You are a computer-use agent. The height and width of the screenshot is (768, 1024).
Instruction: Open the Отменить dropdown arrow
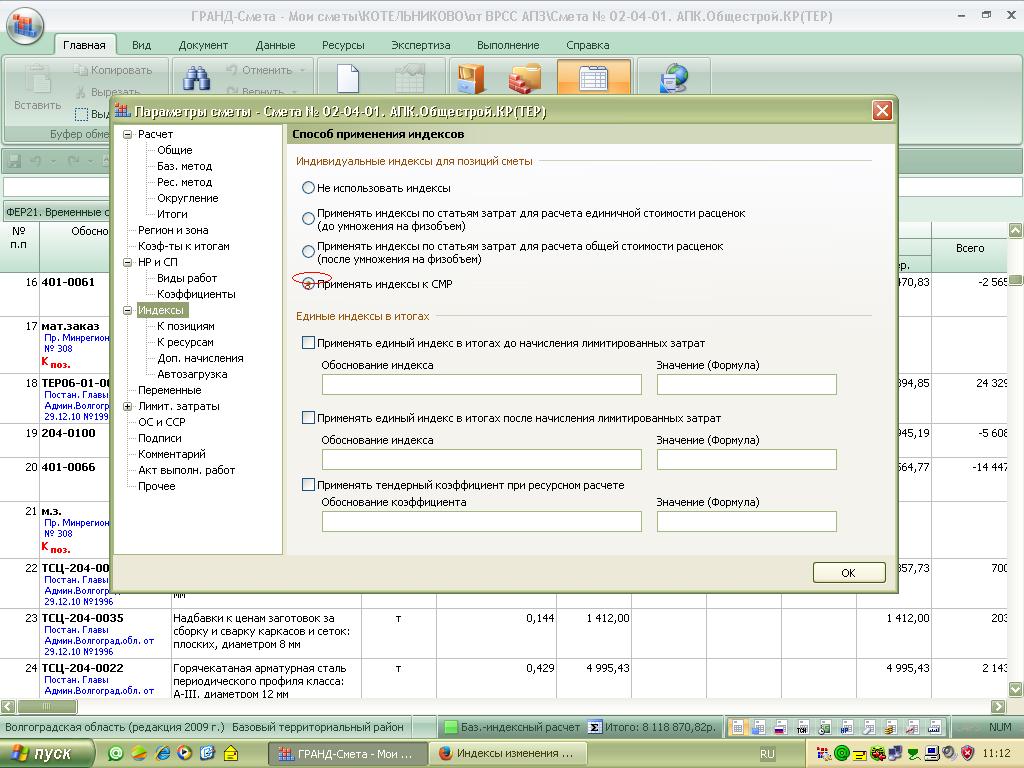coord(302,70)
